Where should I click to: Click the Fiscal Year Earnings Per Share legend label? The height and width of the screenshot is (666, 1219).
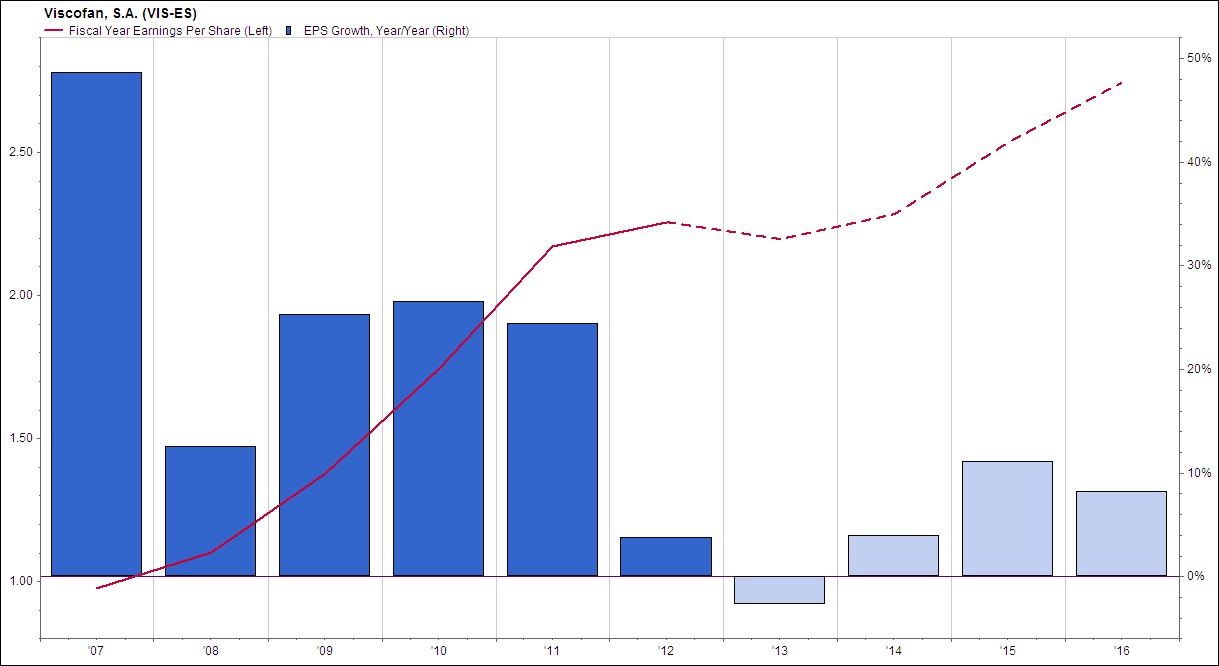pyautogui.click(x=170, y=31)
